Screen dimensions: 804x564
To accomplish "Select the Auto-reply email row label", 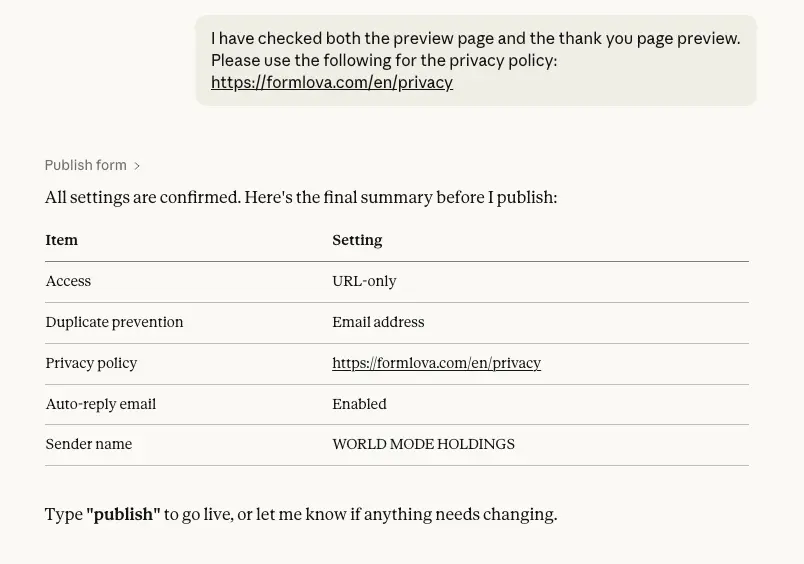I will [100, 404].
